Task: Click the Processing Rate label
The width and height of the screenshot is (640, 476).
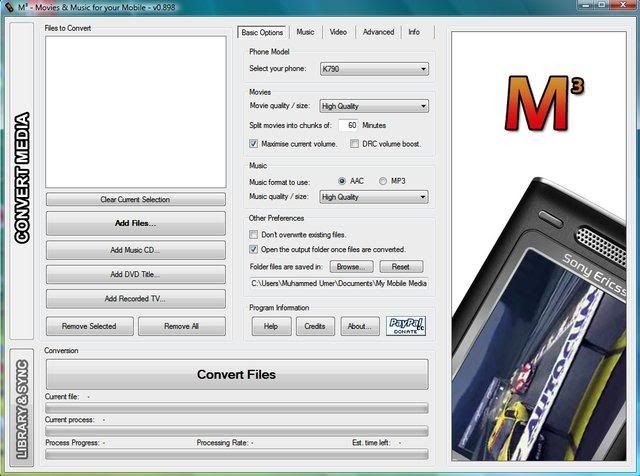Action: click(222, 443)
